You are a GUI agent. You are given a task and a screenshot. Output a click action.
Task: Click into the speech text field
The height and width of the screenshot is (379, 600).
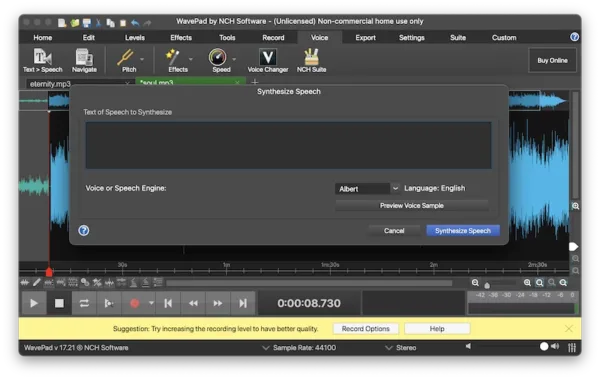coord(289,145)
